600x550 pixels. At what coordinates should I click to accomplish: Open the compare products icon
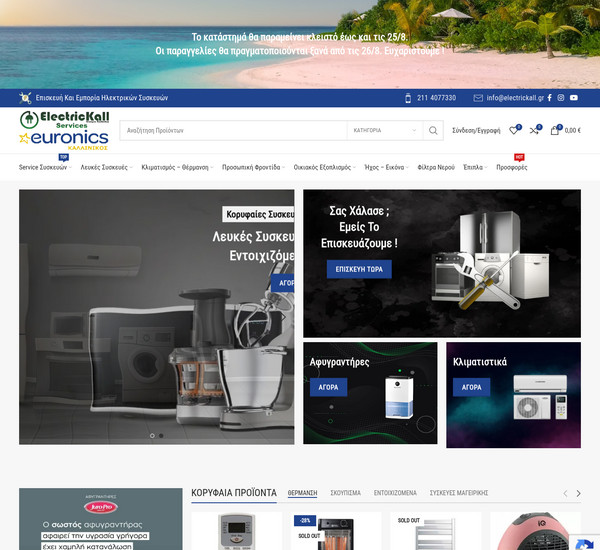point(534,131)
